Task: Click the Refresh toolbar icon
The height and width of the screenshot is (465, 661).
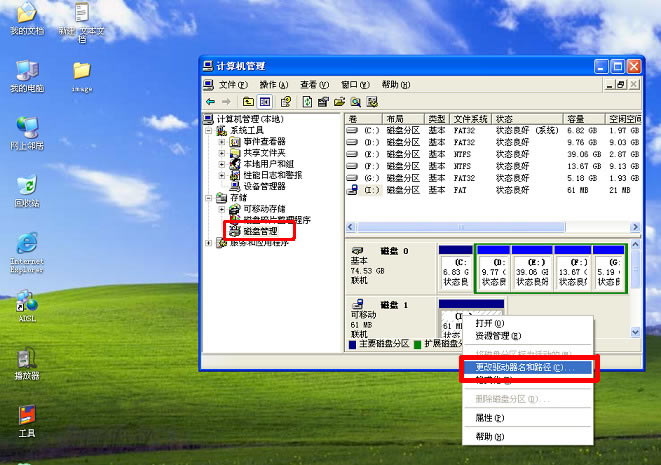Action: point(307,102)
